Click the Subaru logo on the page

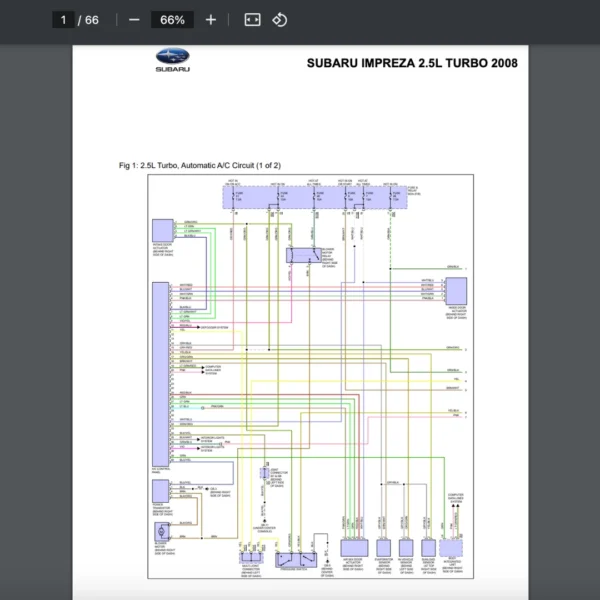172,60
